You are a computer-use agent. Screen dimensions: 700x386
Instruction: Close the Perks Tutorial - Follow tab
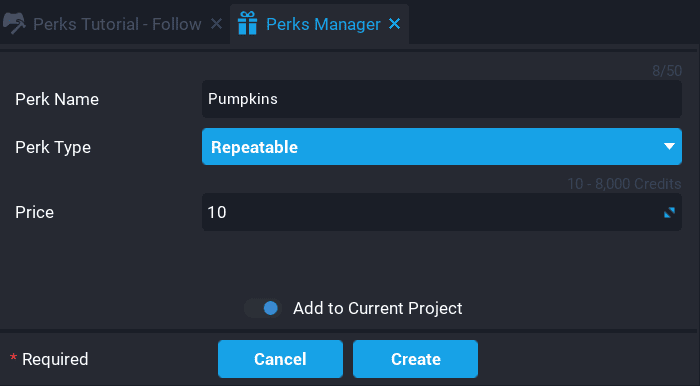[216, 24]
